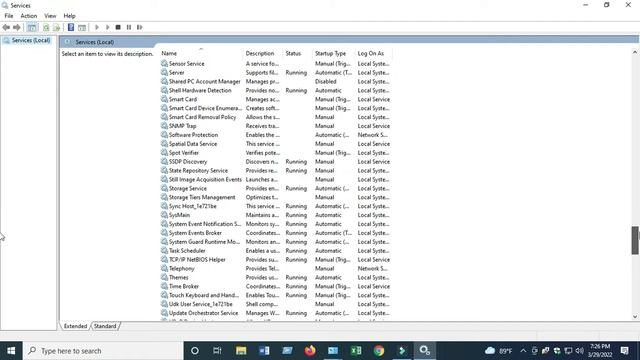Click the Pause Service toolbar button
Viewport: 640px width, 360px height.
(x=129, y=27)
